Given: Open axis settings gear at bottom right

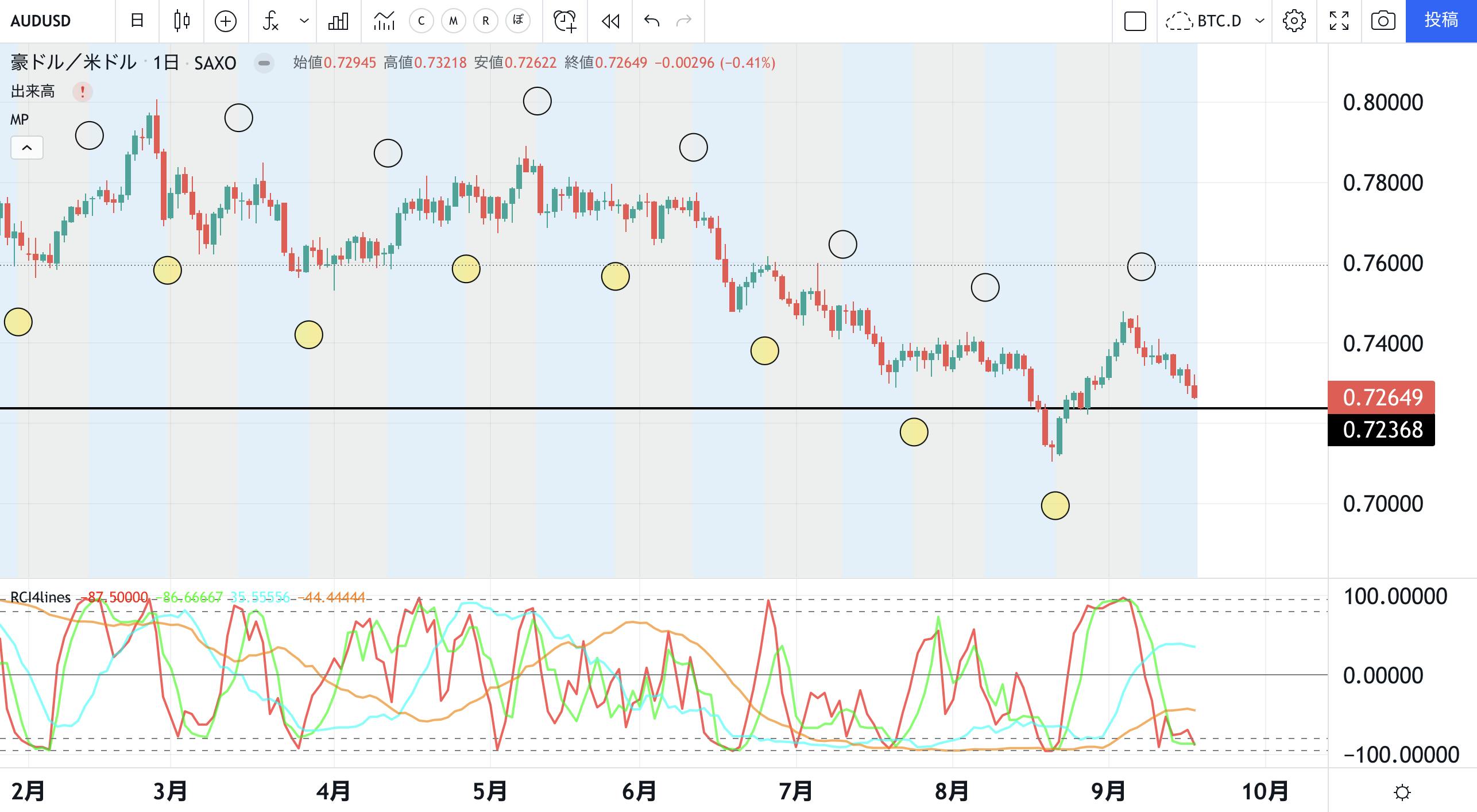Looking at the screenshot, I should (x=1402, y=792).
